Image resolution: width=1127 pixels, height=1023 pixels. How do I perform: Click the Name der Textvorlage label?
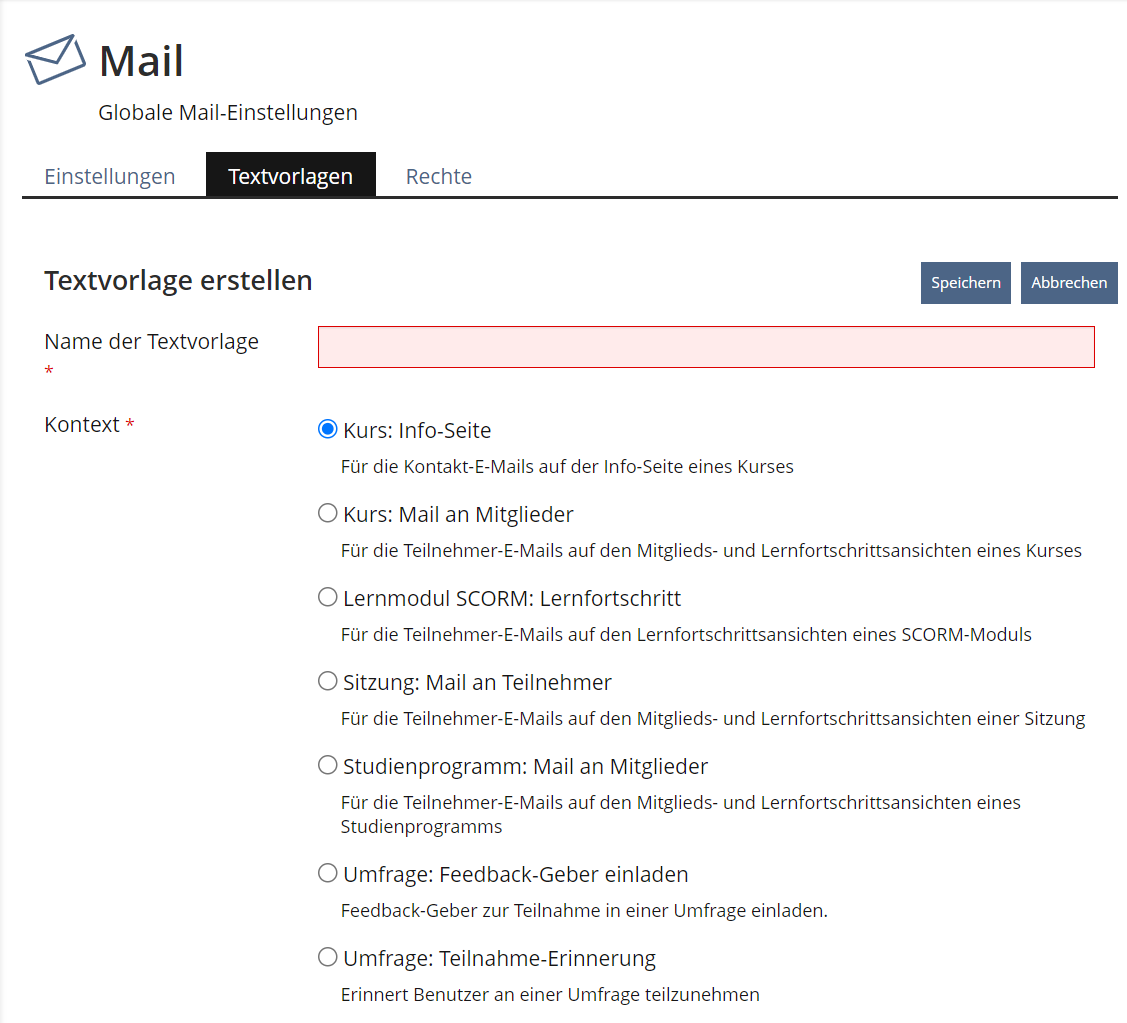(x=151, y=342)
